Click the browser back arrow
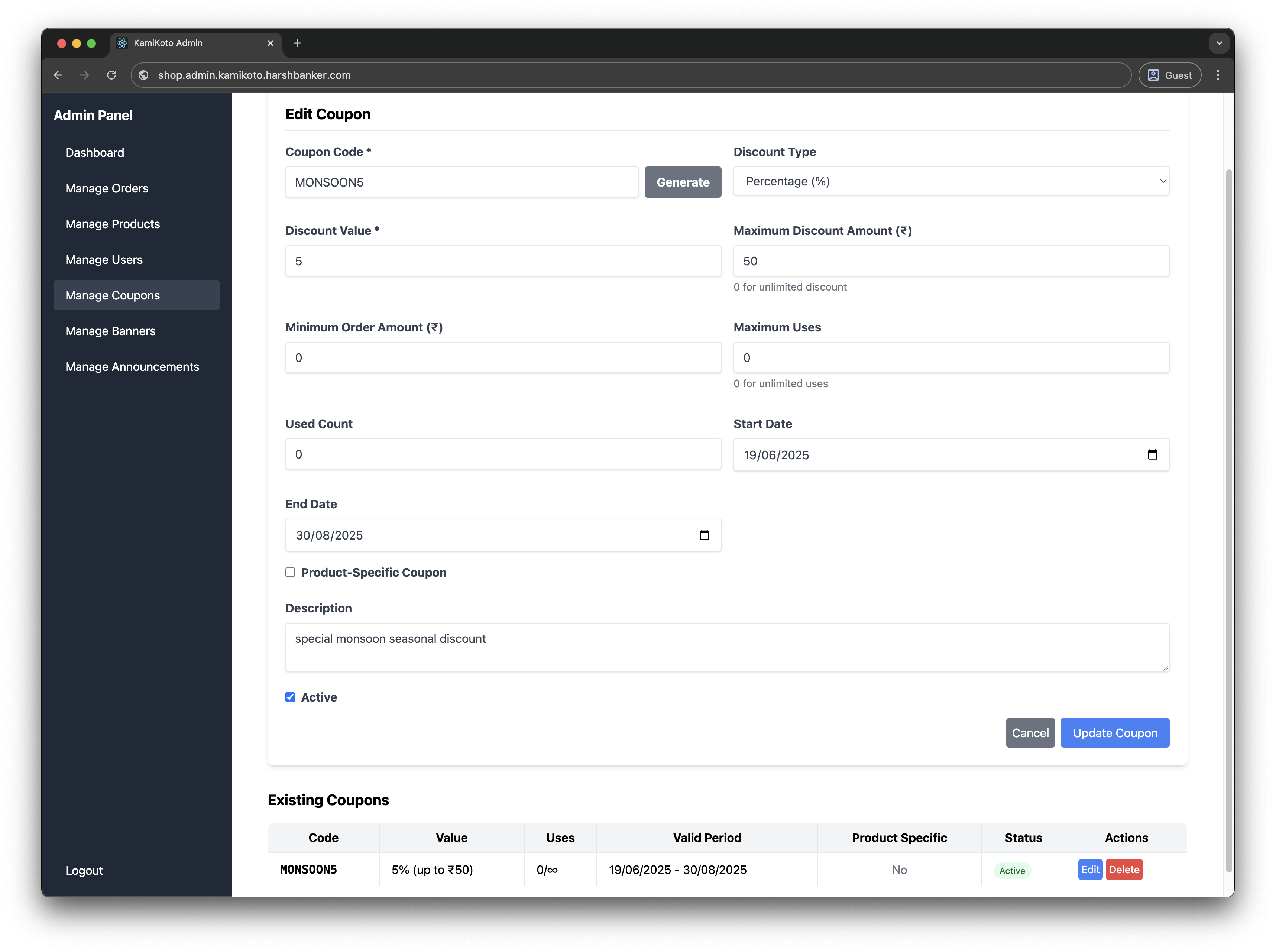 pyautogui.click(x=58, y=75)
